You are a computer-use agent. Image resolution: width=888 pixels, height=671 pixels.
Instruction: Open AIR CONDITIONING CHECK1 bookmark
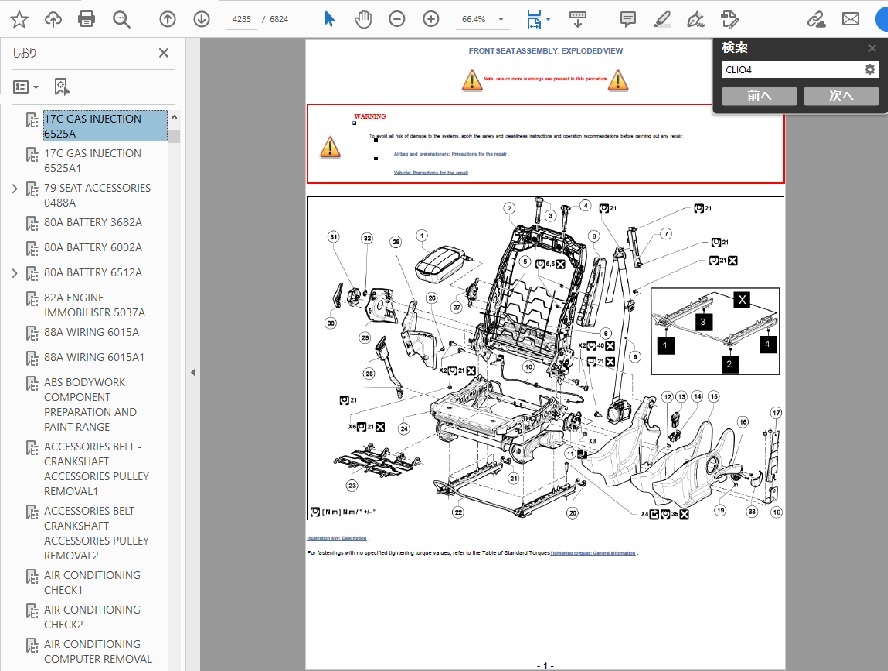pyautogui.click(x=92, y=582)
